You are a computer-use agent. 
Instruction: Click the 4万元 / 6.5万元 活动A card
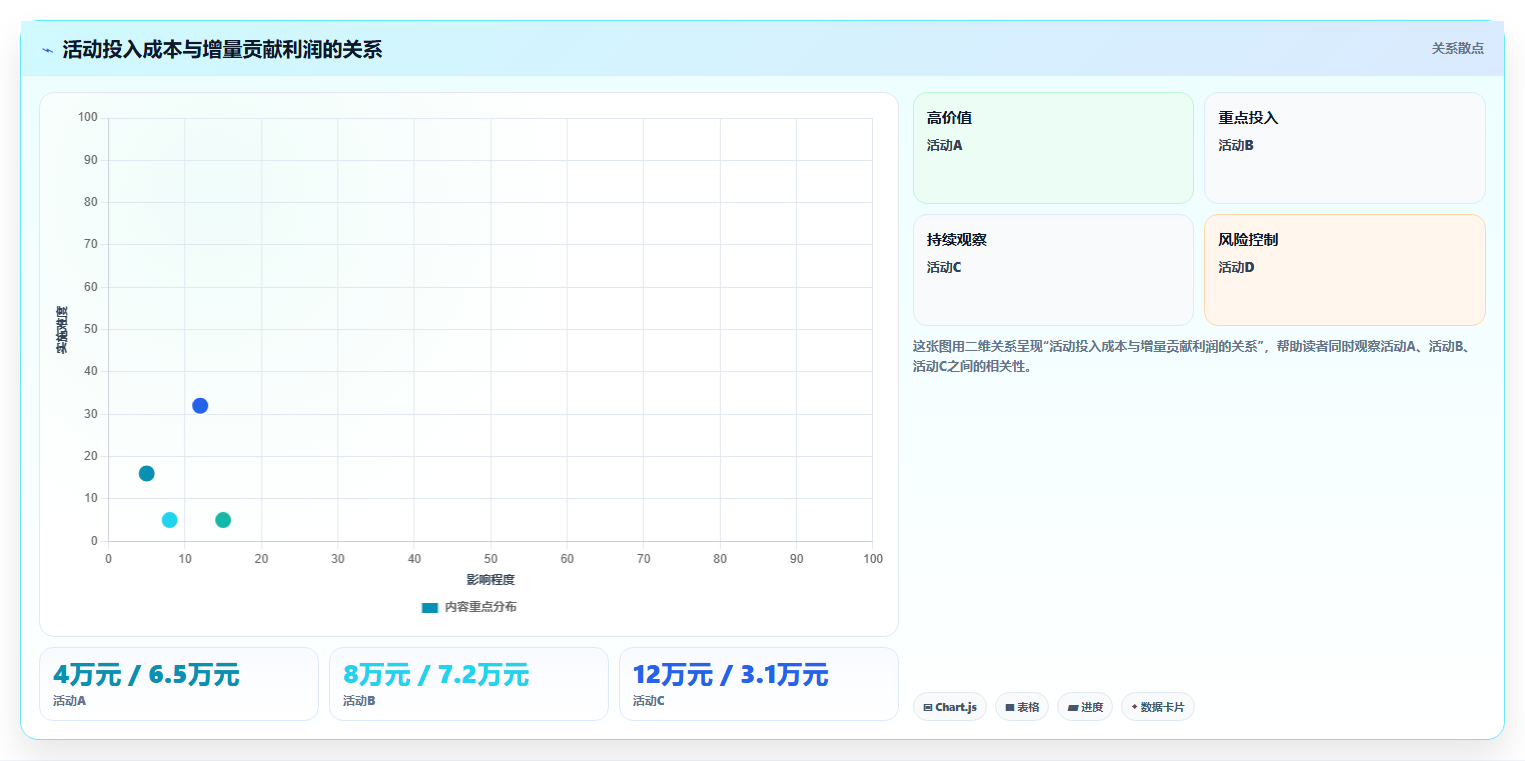coord(179,684)
